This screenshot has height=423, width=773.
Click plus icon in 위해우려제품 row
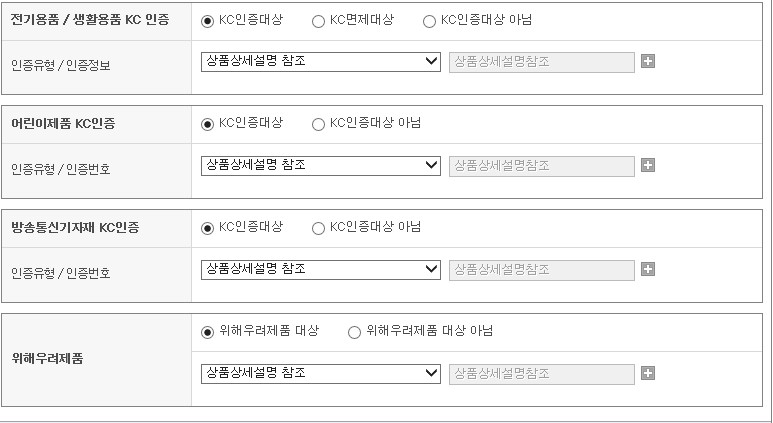point(648,373)
